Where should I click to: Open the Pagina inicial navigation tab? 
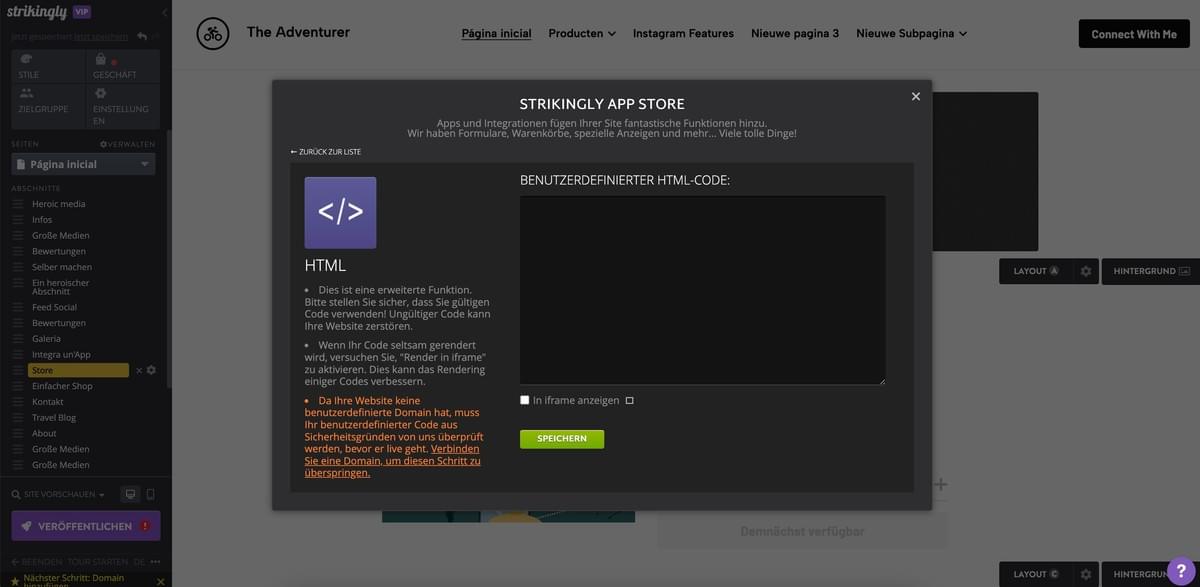496,33
